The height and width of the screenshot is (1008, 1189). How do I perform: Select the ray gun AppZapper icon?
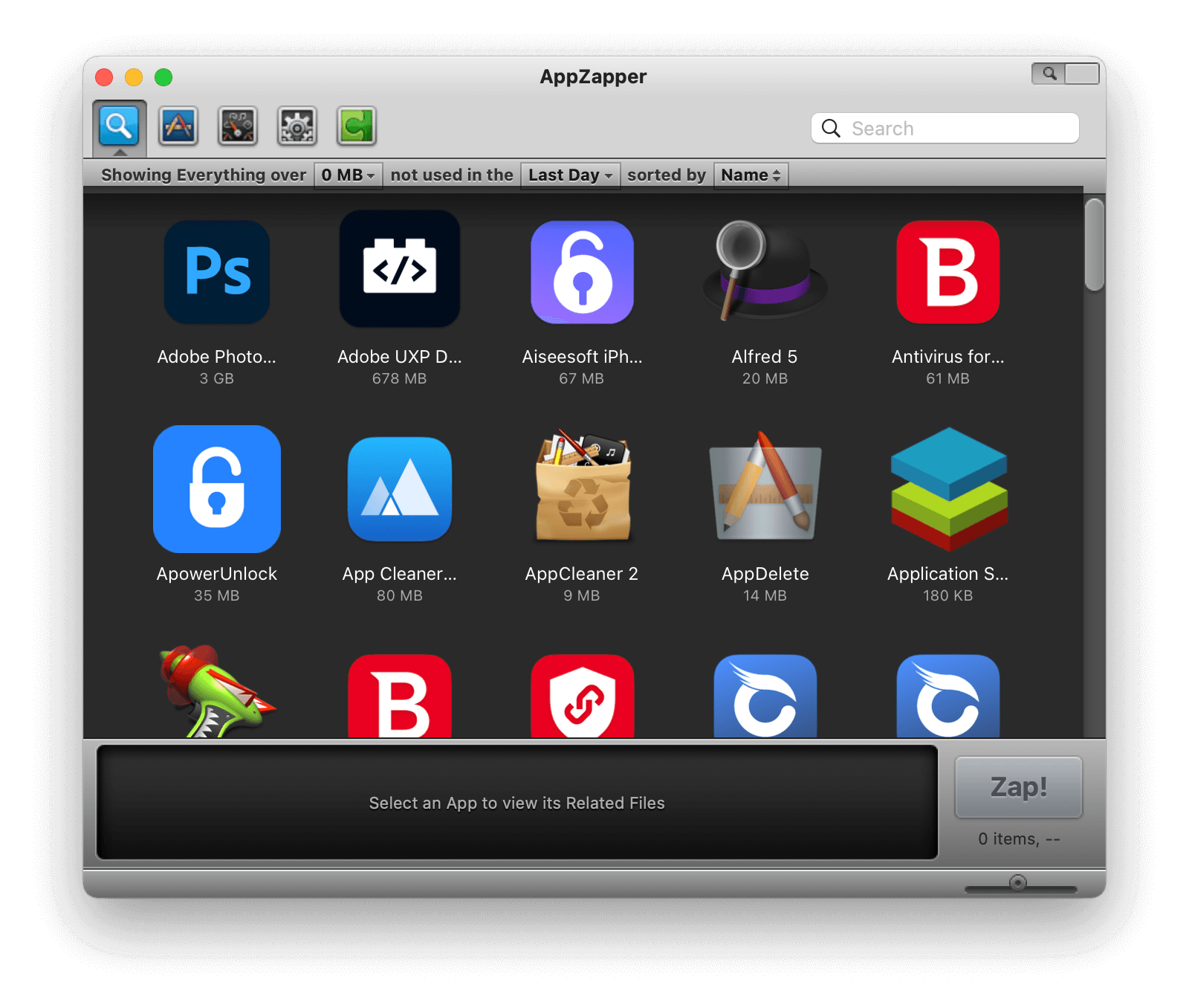click(217, 691)
